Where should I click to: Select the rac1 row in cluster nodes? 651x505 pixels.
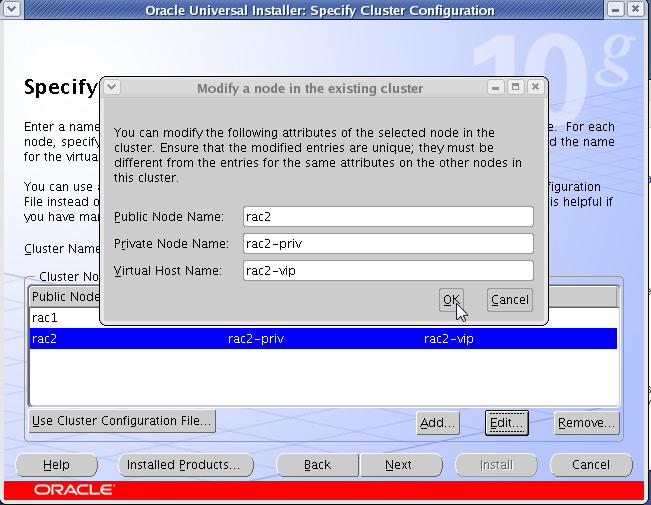64,318
